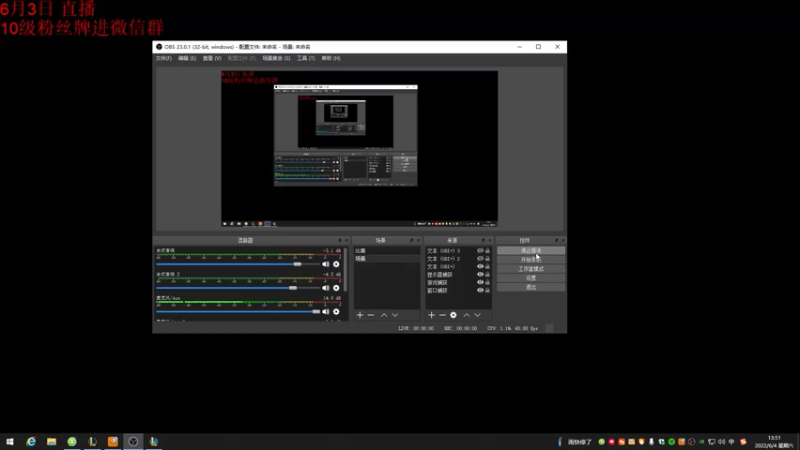Open the 工具(T) menu
This screenshot has width=800, height=450.
tap(306, 58)
